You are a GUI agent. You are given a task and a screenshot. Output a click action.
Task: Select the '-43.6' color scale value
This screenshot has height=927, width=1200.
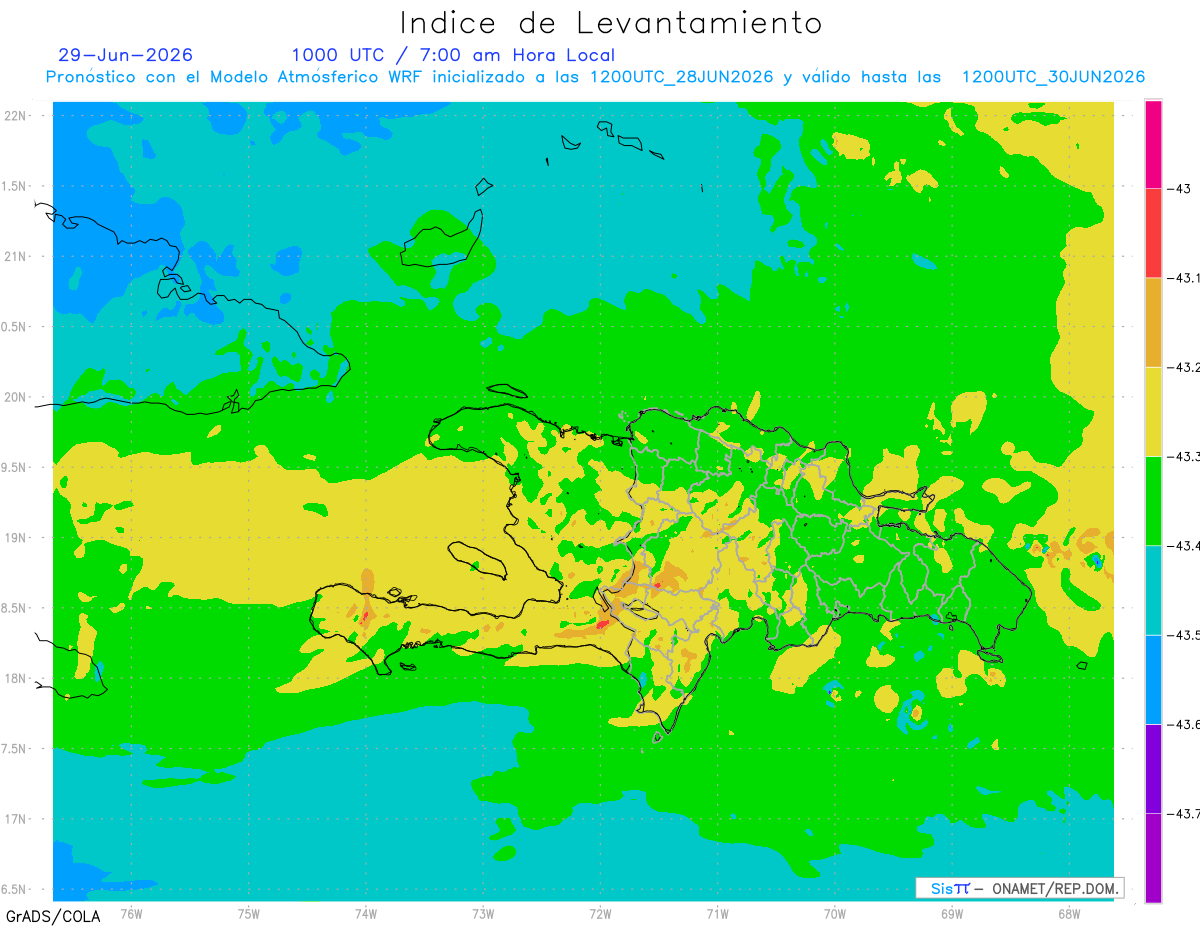(x=1184, y=724)
